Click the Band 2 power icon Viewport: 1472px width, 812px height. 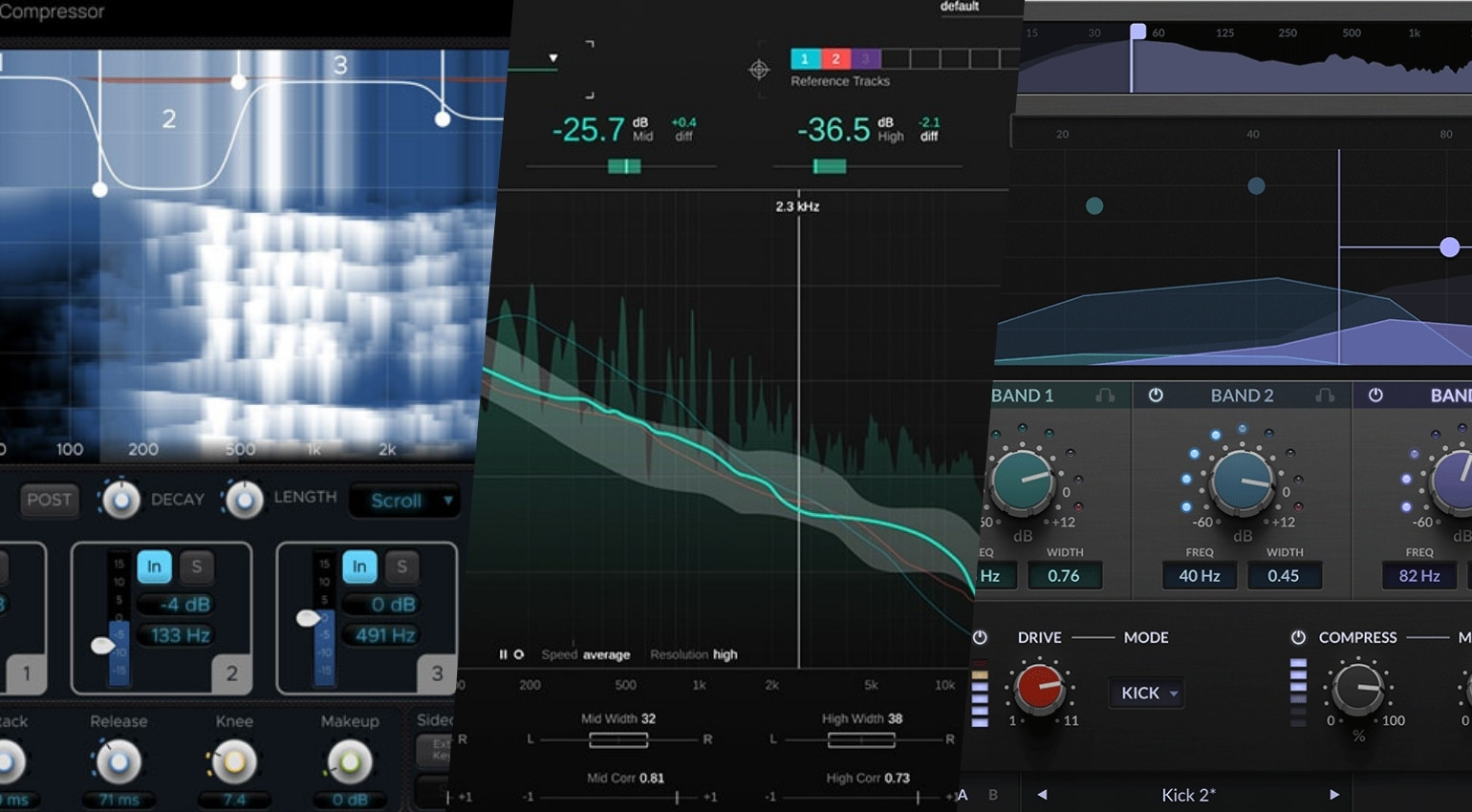[x=1156, y=395]
